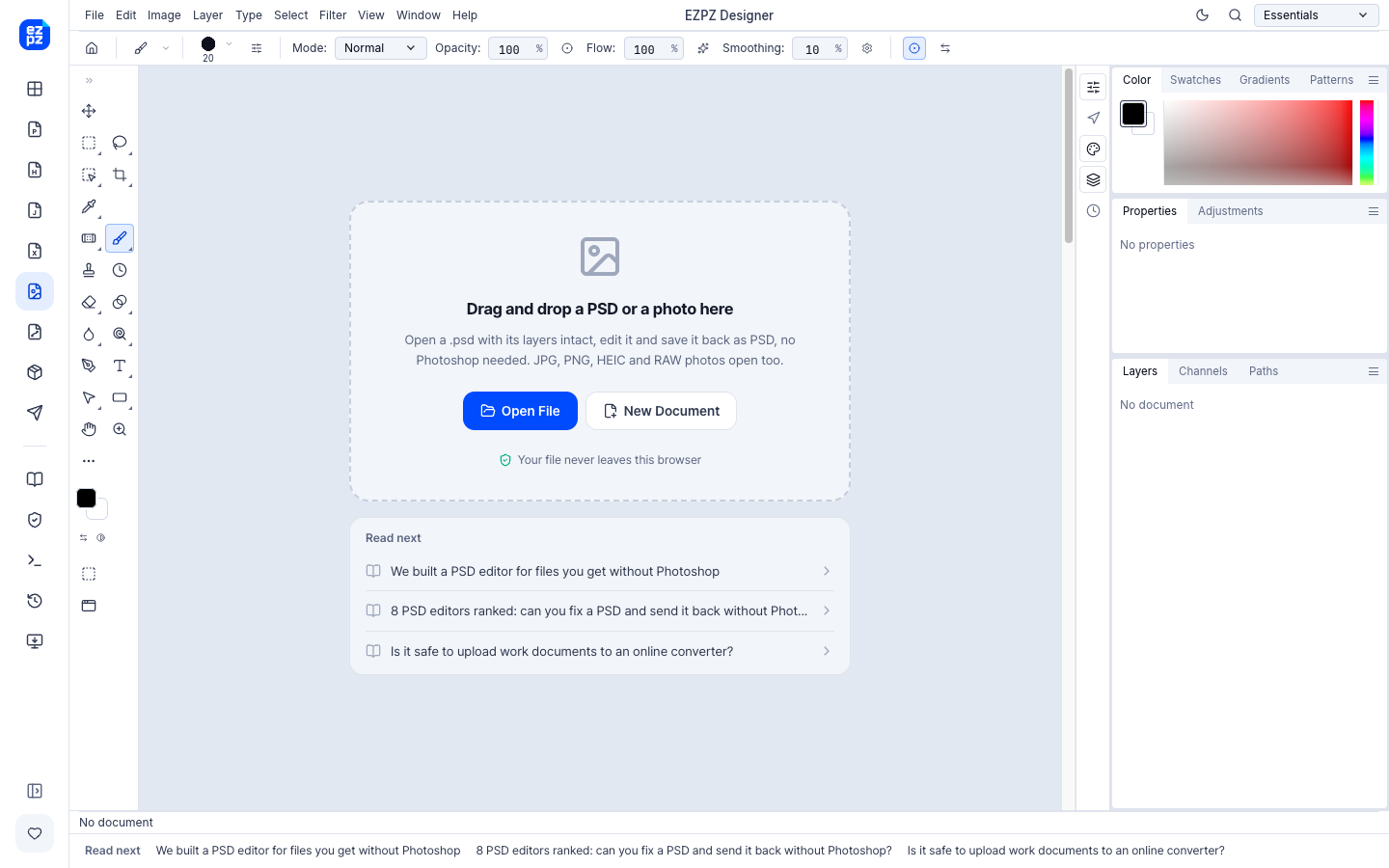Select the Hand tool
The image size is (1389, 868).
89,429
